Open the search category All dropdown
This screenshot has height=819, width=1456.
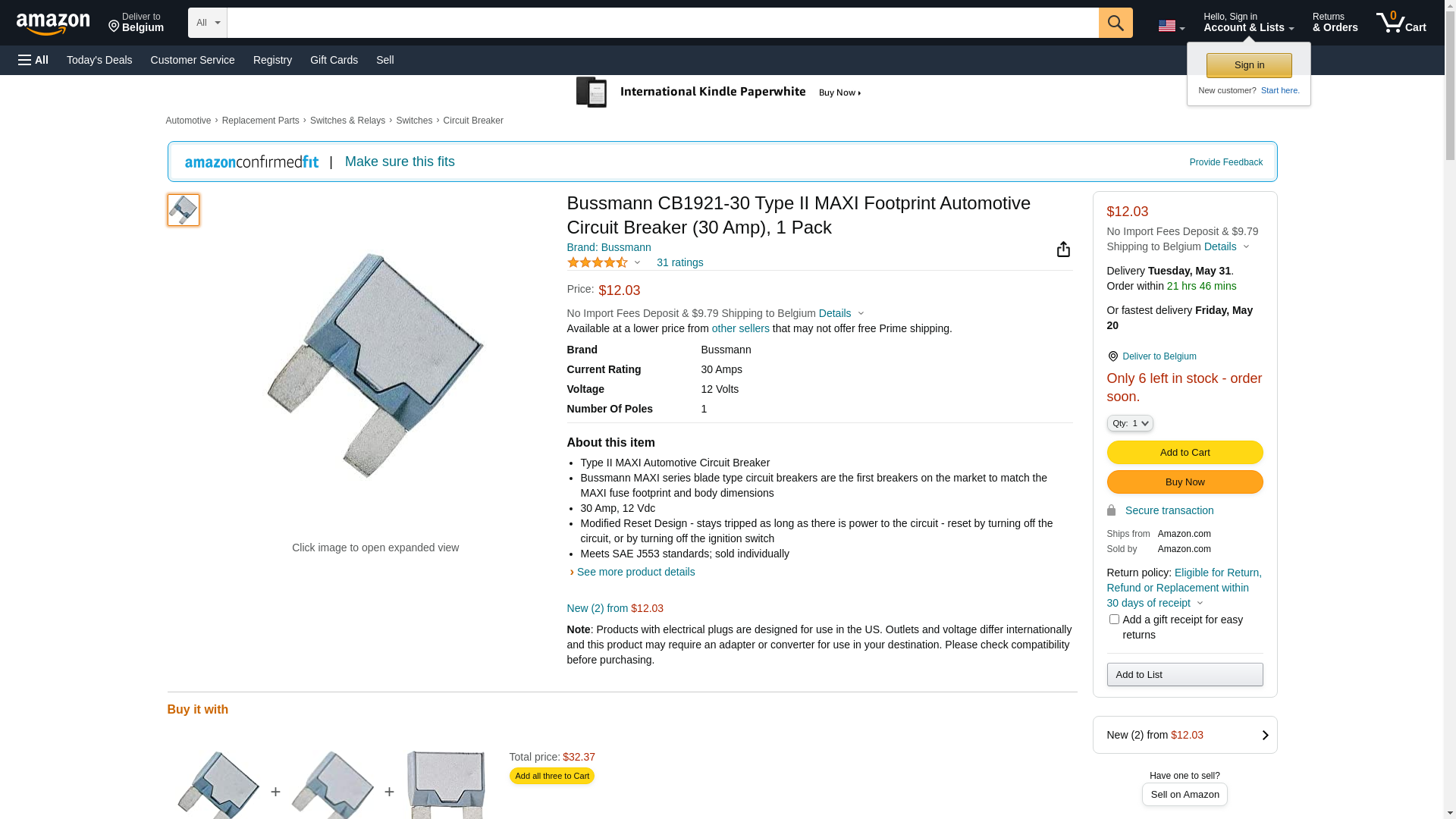(x=207, y=23)
